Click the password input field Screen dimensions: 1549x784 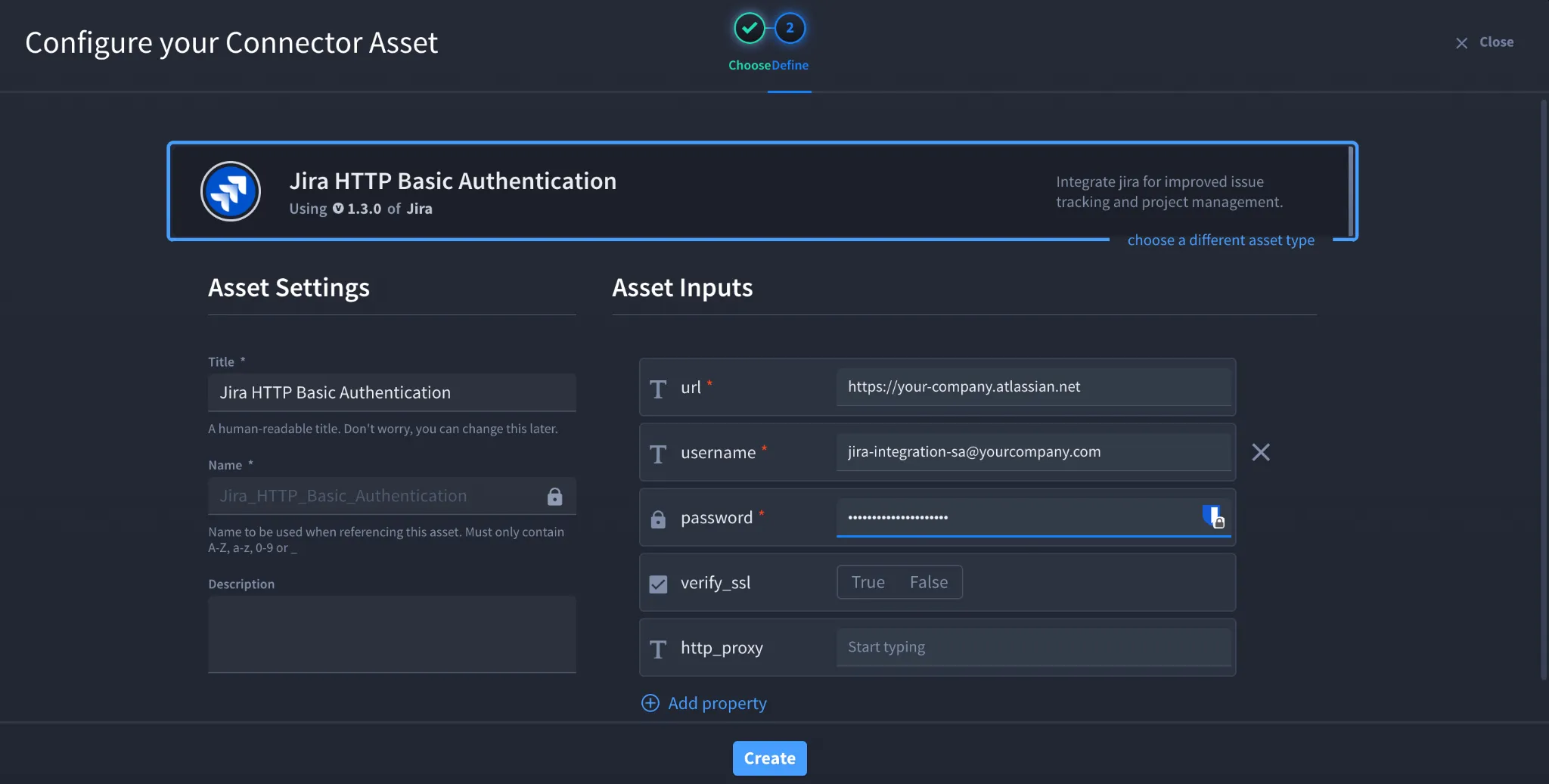1034,517
